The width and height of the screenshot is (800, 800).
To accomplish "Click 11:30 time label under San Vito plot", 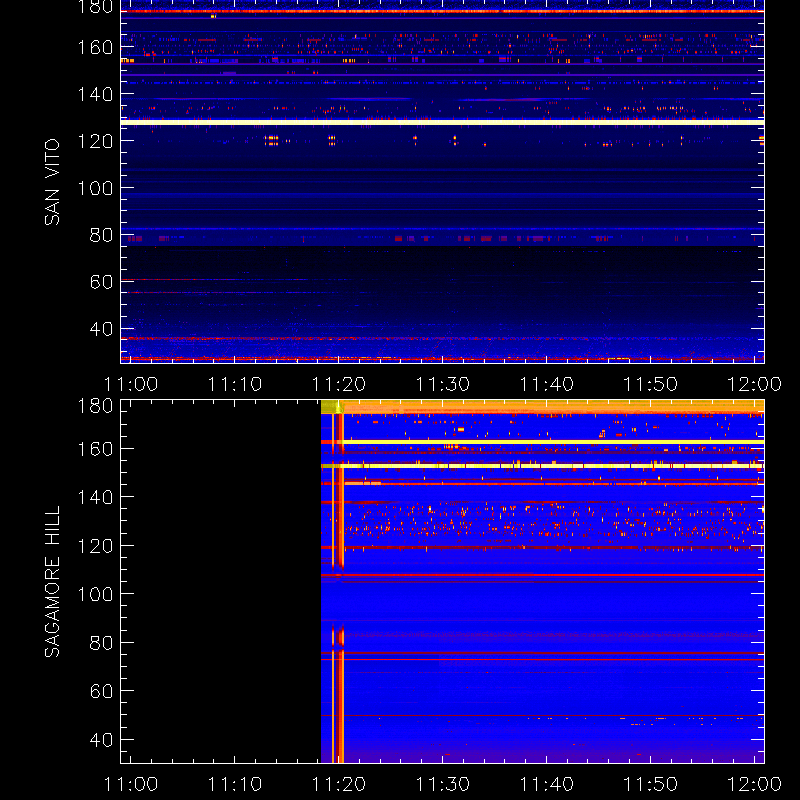I will pos(443,384).
